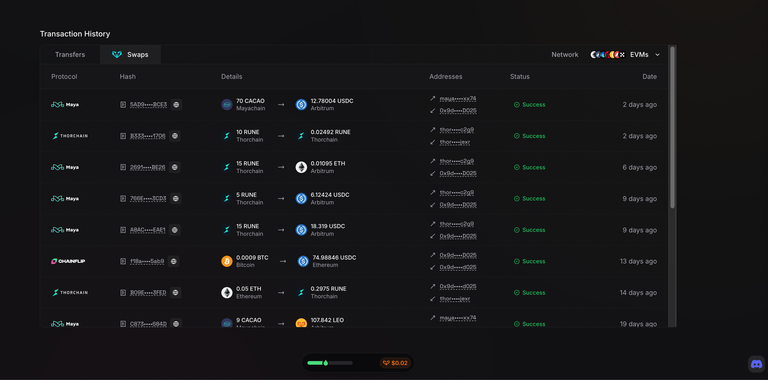Image resolution: width=768 pixels, height=380 pixels.
Task: Click the white ETH icon beside 0.01095 ETH
Action: [x=301, y=167]
